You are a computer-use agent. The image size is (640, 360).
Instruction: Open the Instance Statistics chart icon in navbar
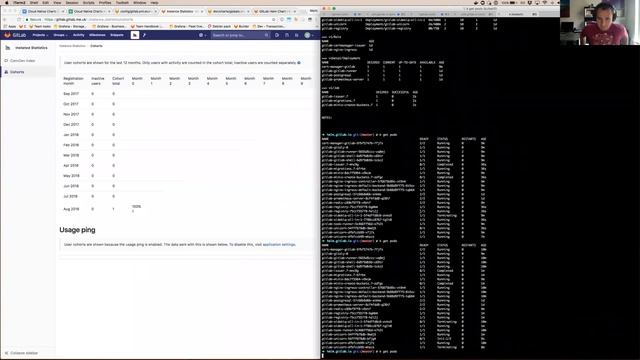(x=135, y=35)
